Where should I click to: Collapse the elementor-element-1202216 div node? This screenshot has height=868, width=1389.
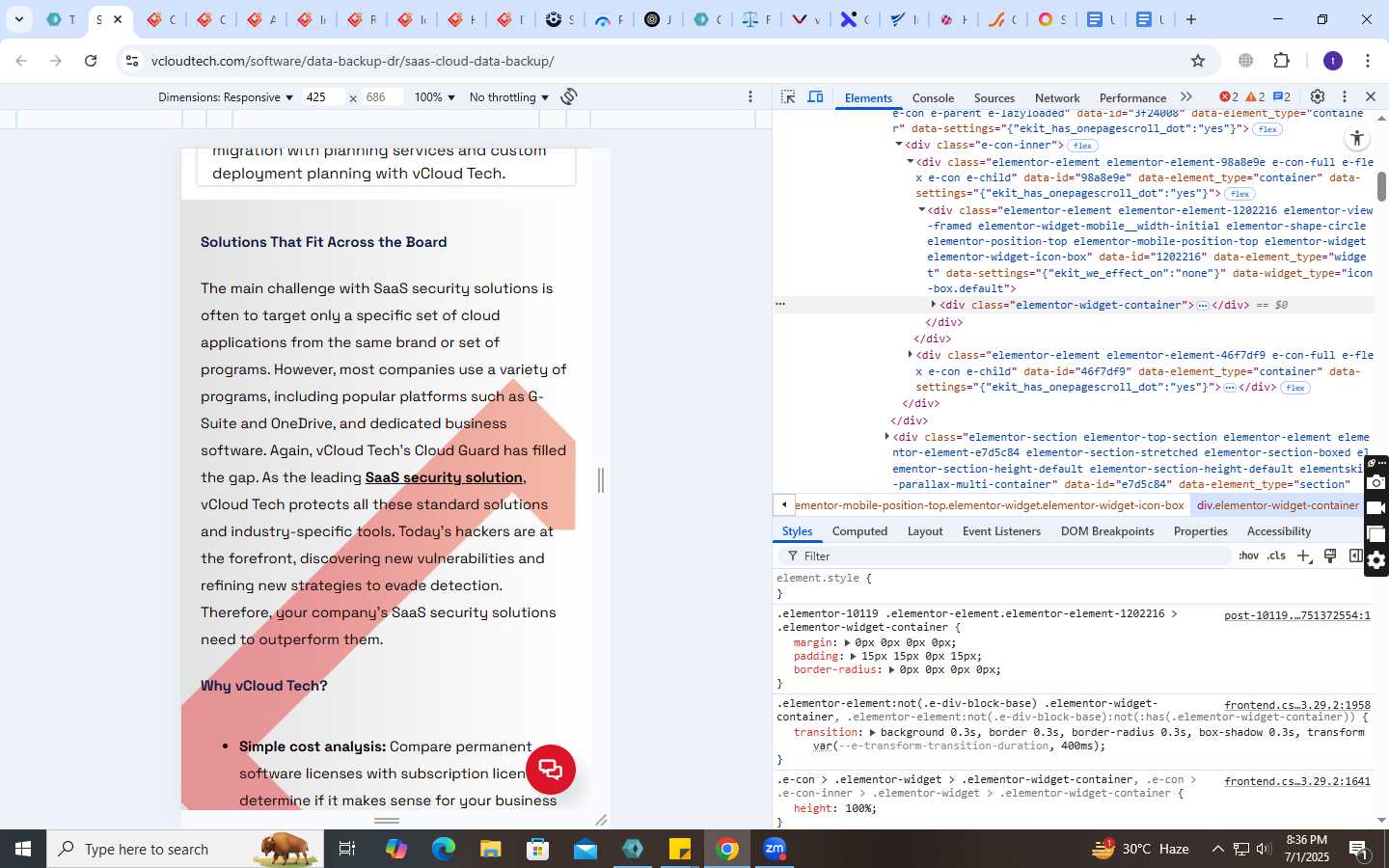[921, 209]
